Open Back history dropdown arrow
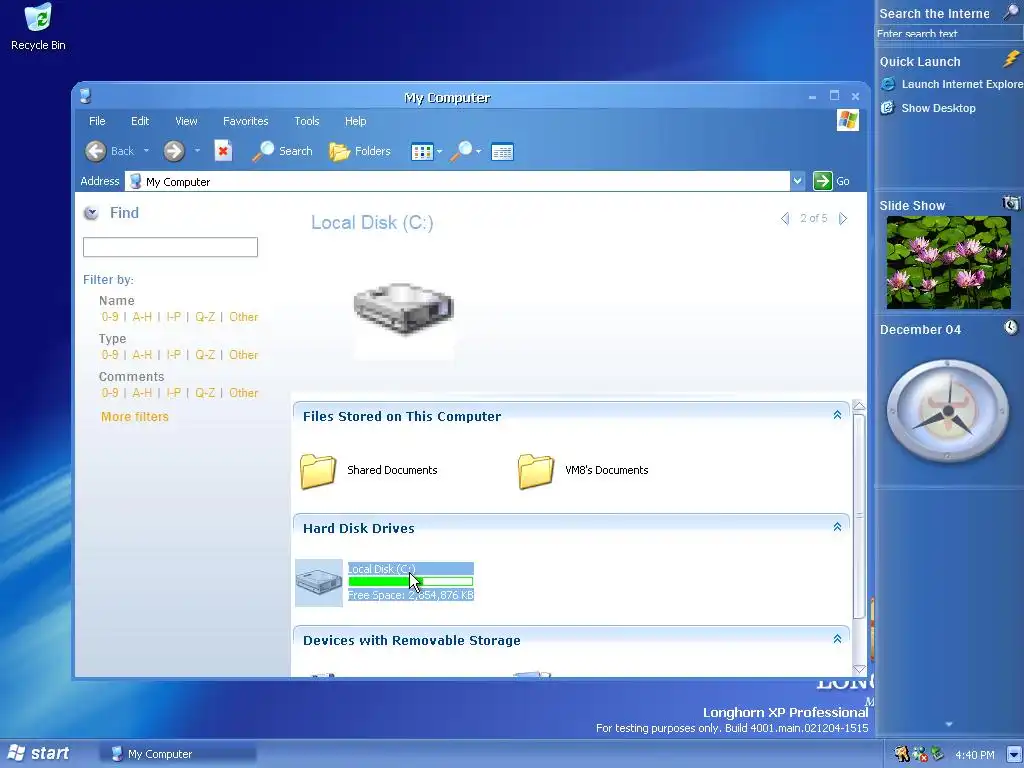 146,151
